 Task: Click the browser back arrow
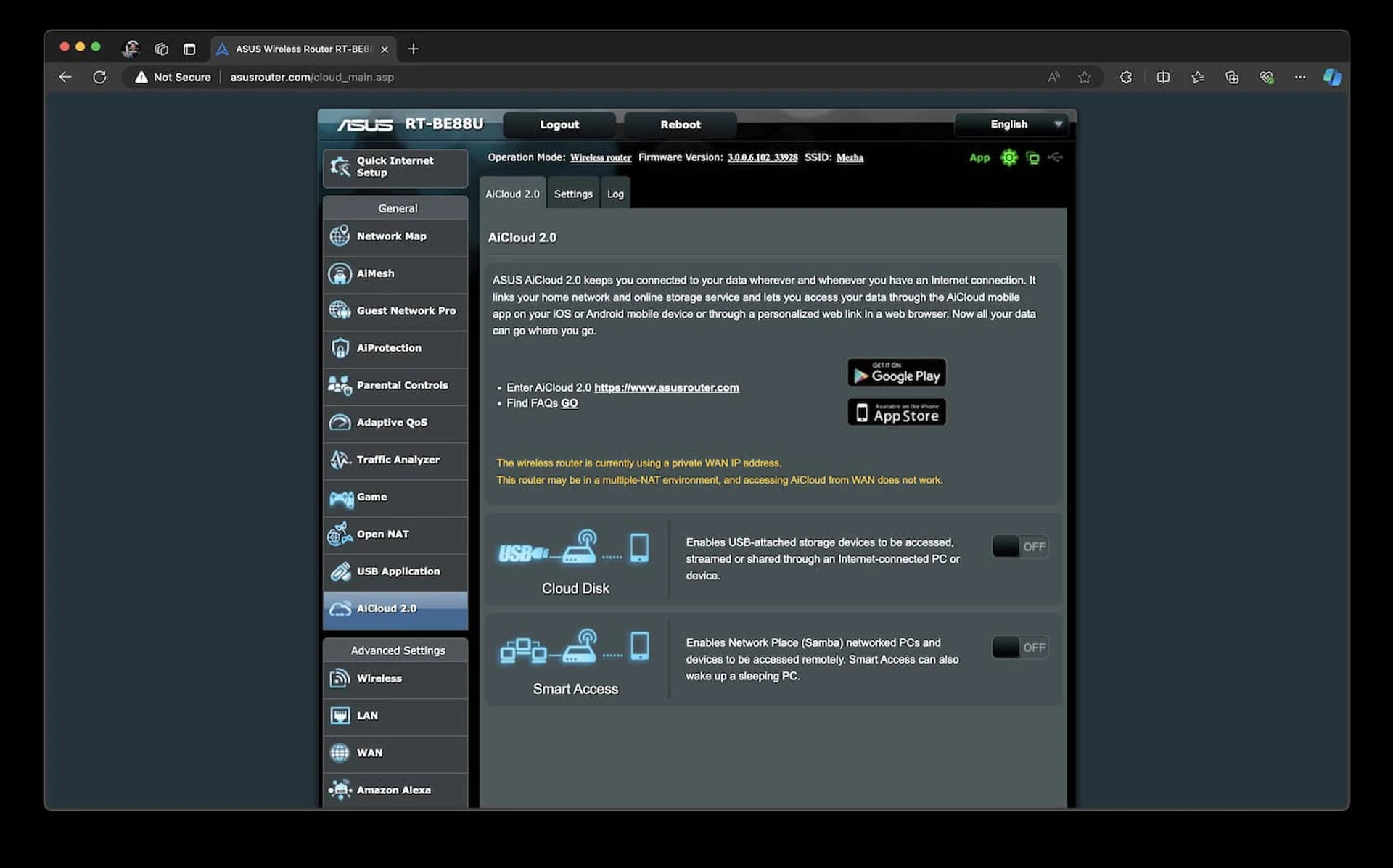(65, 77)
